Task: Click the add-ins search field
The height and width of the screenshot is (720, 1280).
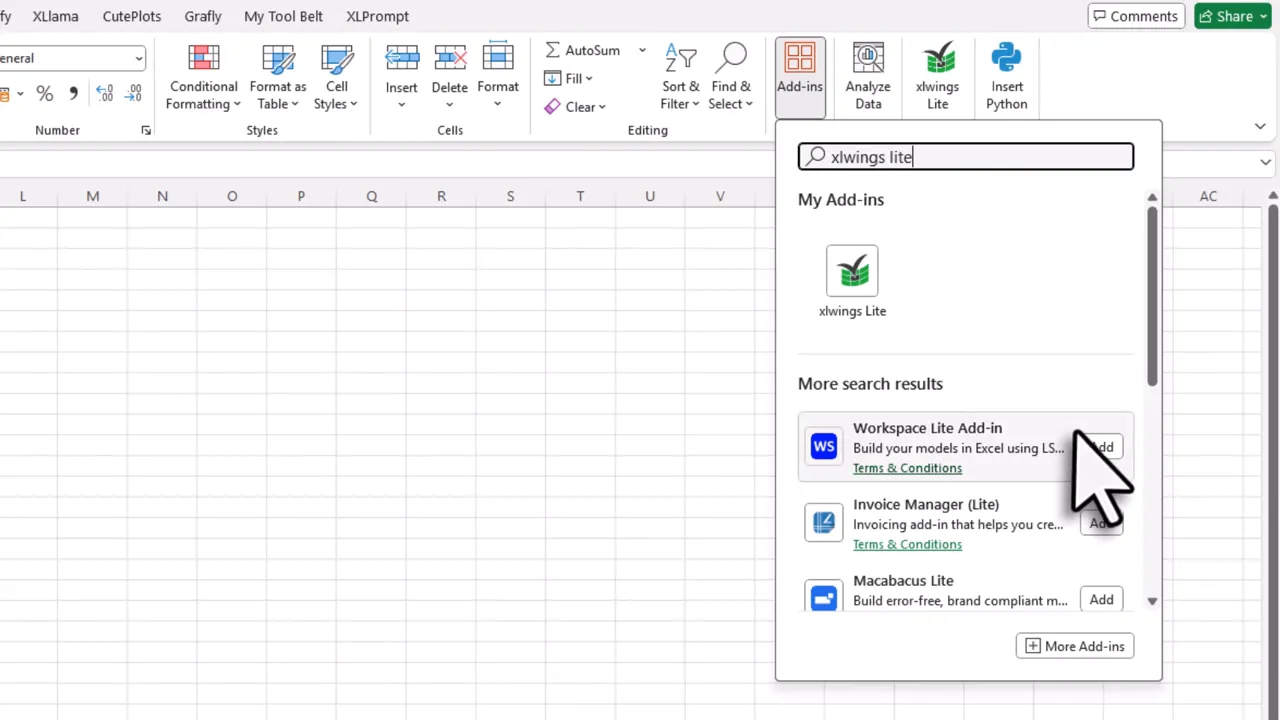Action: tap(964, 156)
